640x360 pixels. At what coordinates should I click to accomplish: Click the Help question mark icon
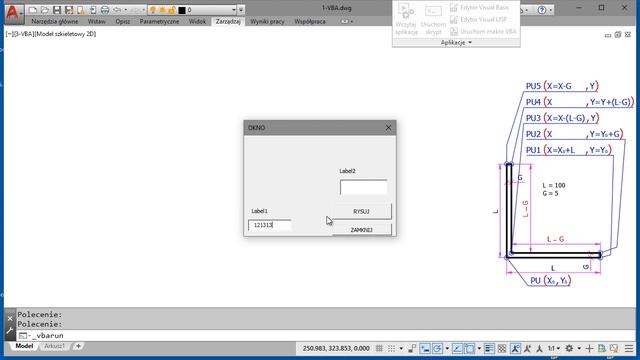point(542,10)
